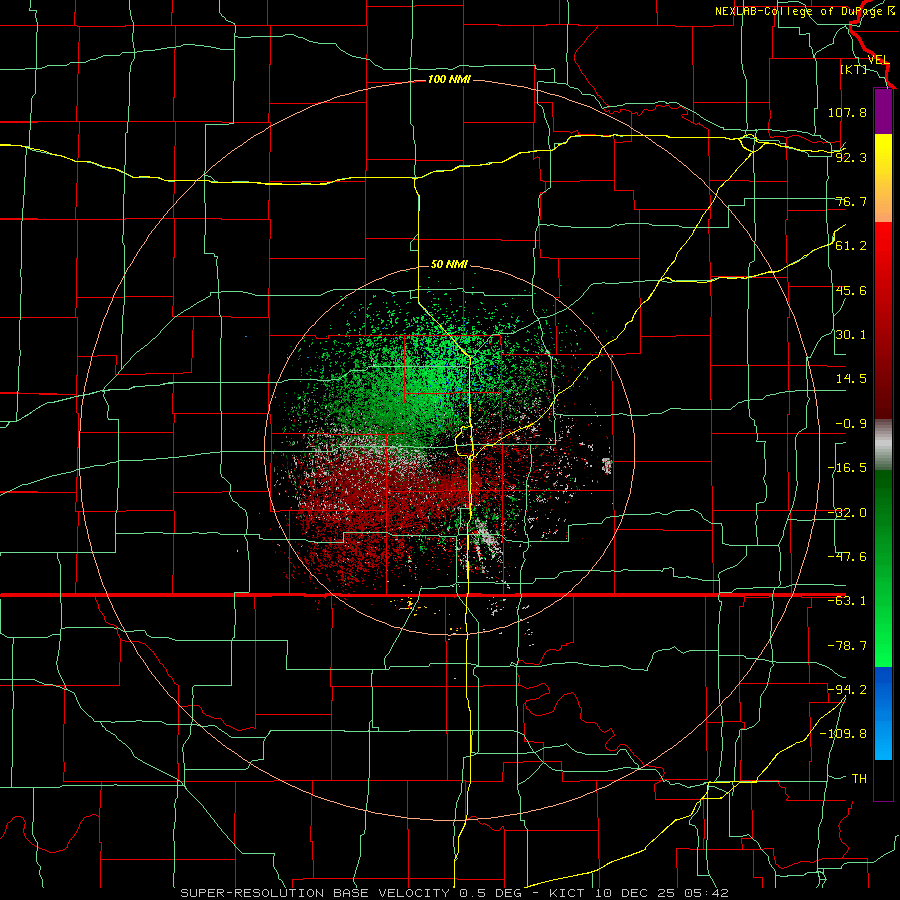Select the -0.9 scale value
The height and width of the screenshot is (900, 900).
click(x=851, y=424)
